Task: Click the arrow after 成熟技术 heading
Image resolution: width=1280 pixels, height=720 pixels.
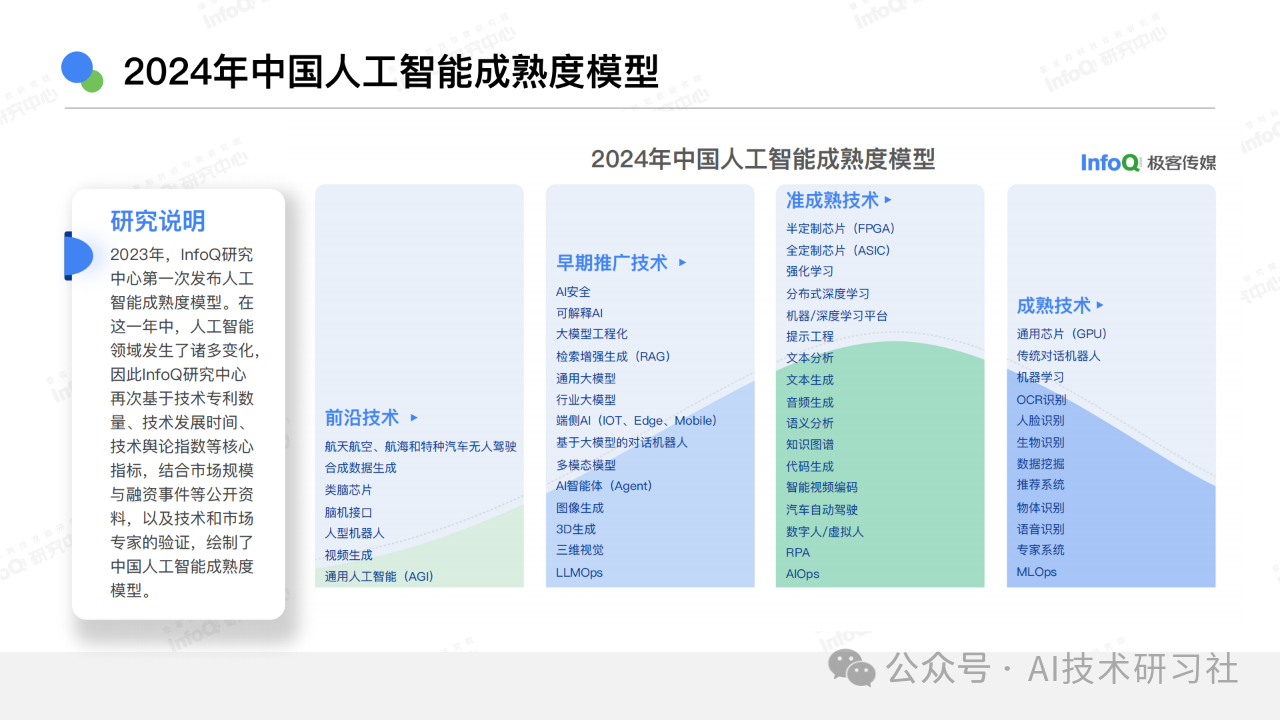Action: 1100,306
